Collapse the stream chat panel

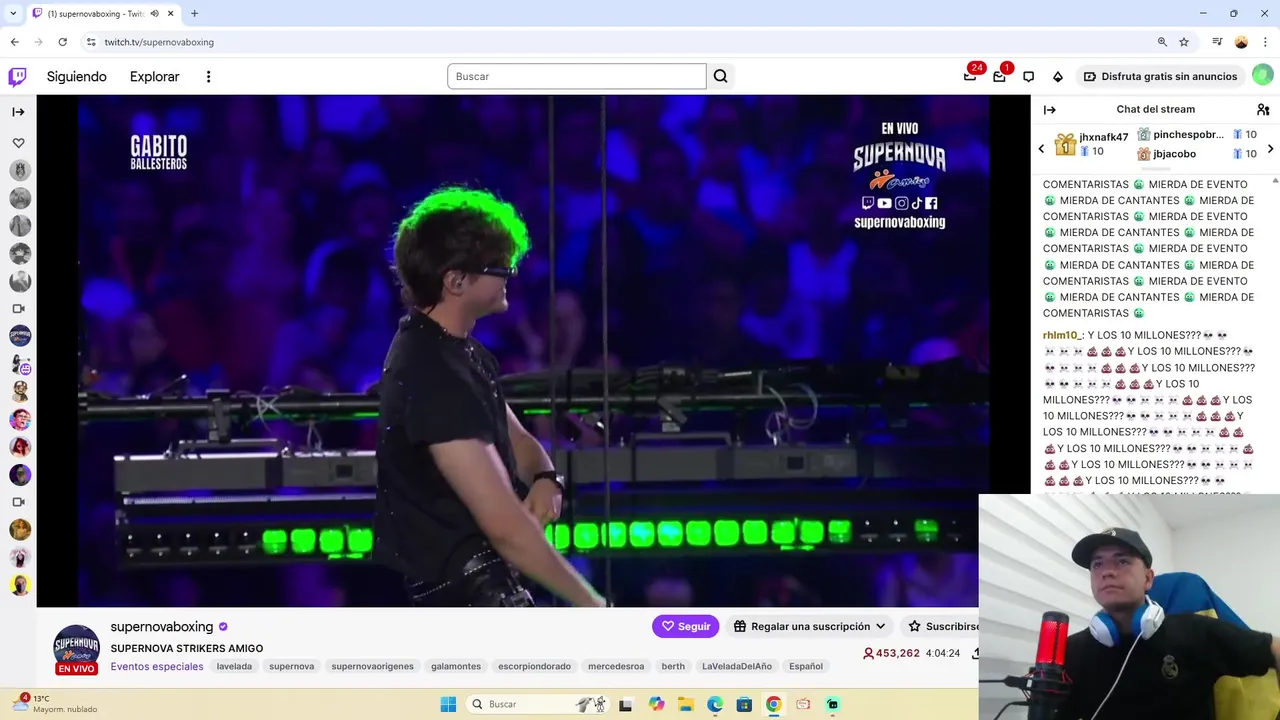(x=1050, y=109)
